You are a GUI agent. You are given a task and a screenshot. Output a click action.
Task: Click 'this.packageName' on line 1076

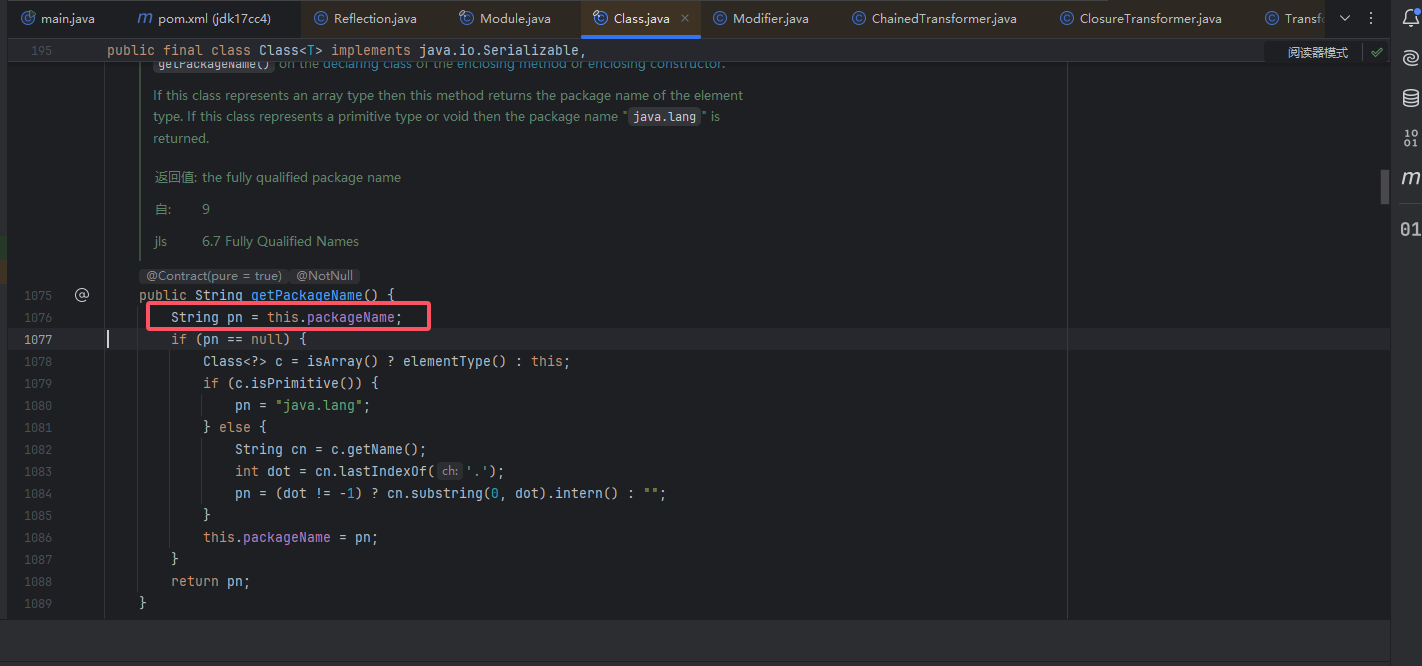[331, 317]
